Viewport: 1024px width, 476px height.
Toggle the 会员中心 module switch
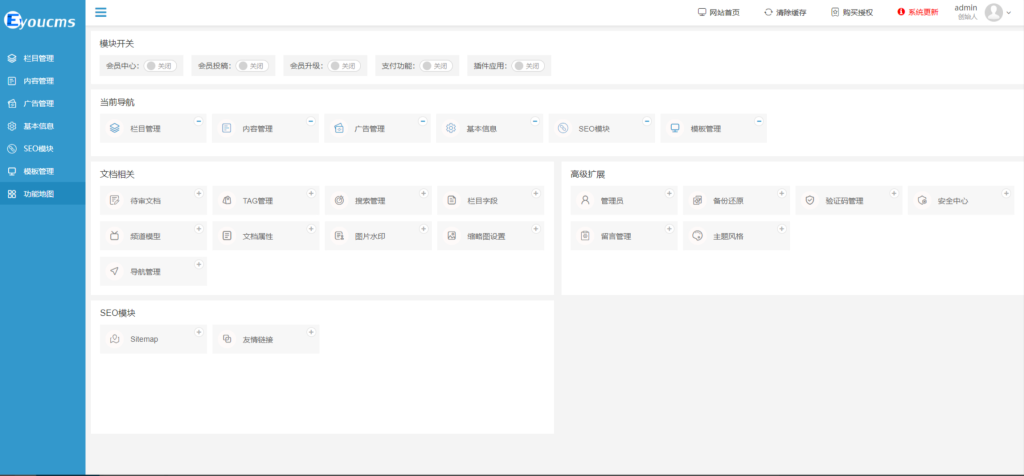(x=160, y=66)
